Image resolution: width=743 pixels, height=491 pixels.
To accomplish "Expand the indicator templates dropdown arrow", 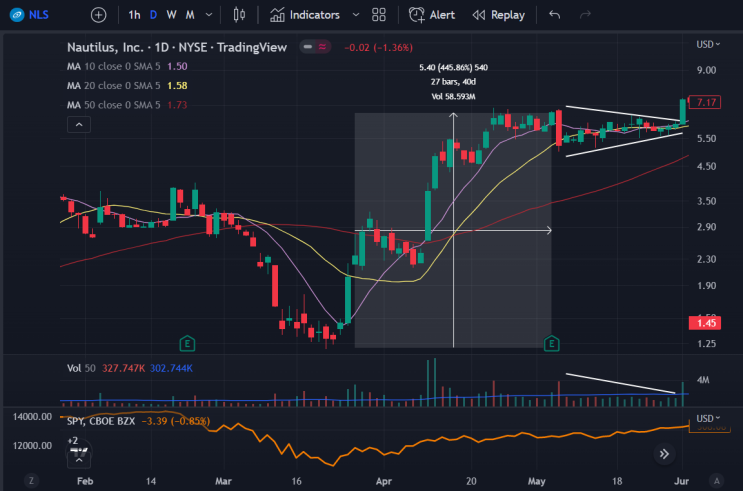I will [356, 15].
